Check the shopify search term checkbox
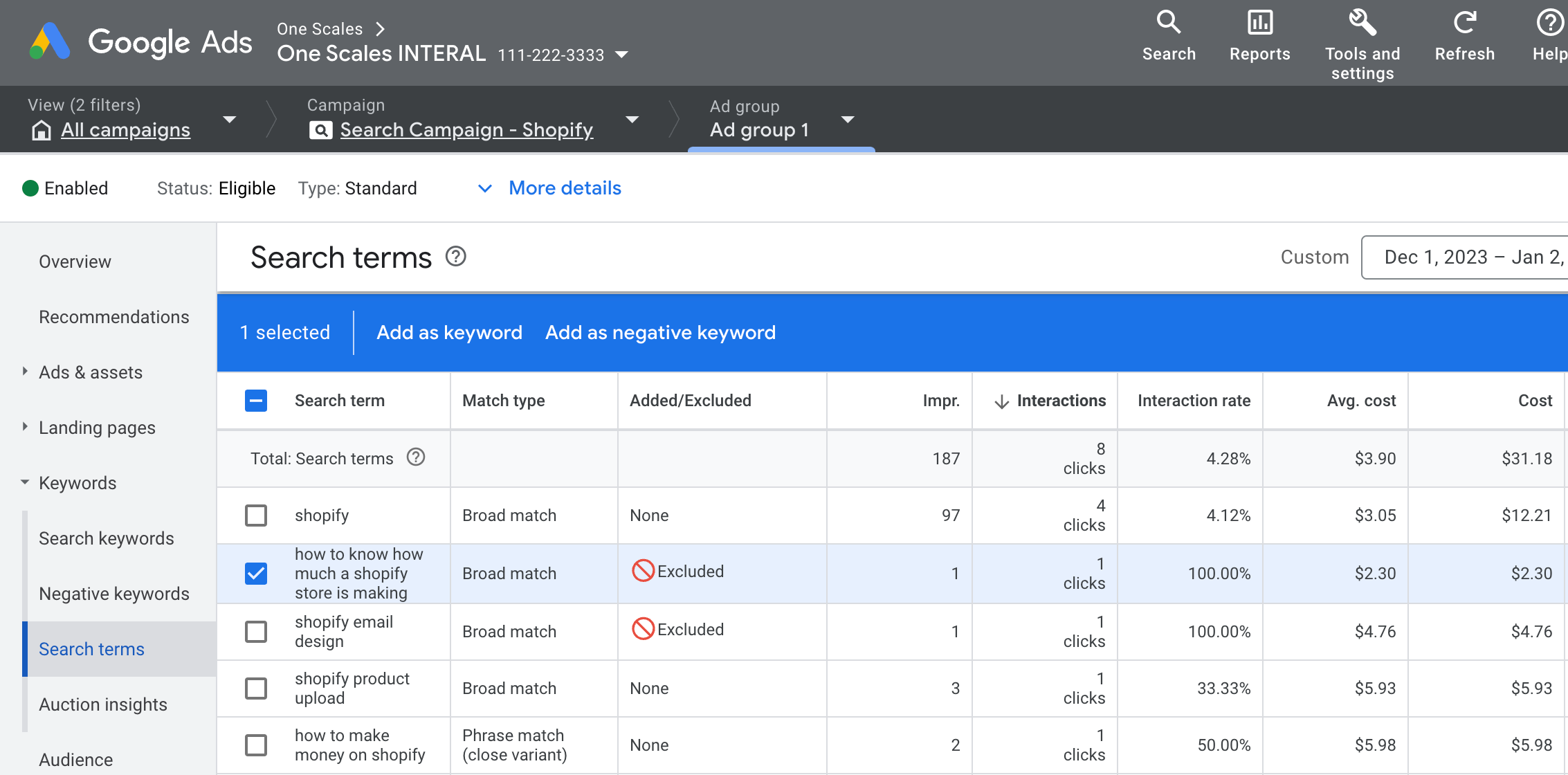1568x775 pixels. pyautogui.click(x=256, y=516)
